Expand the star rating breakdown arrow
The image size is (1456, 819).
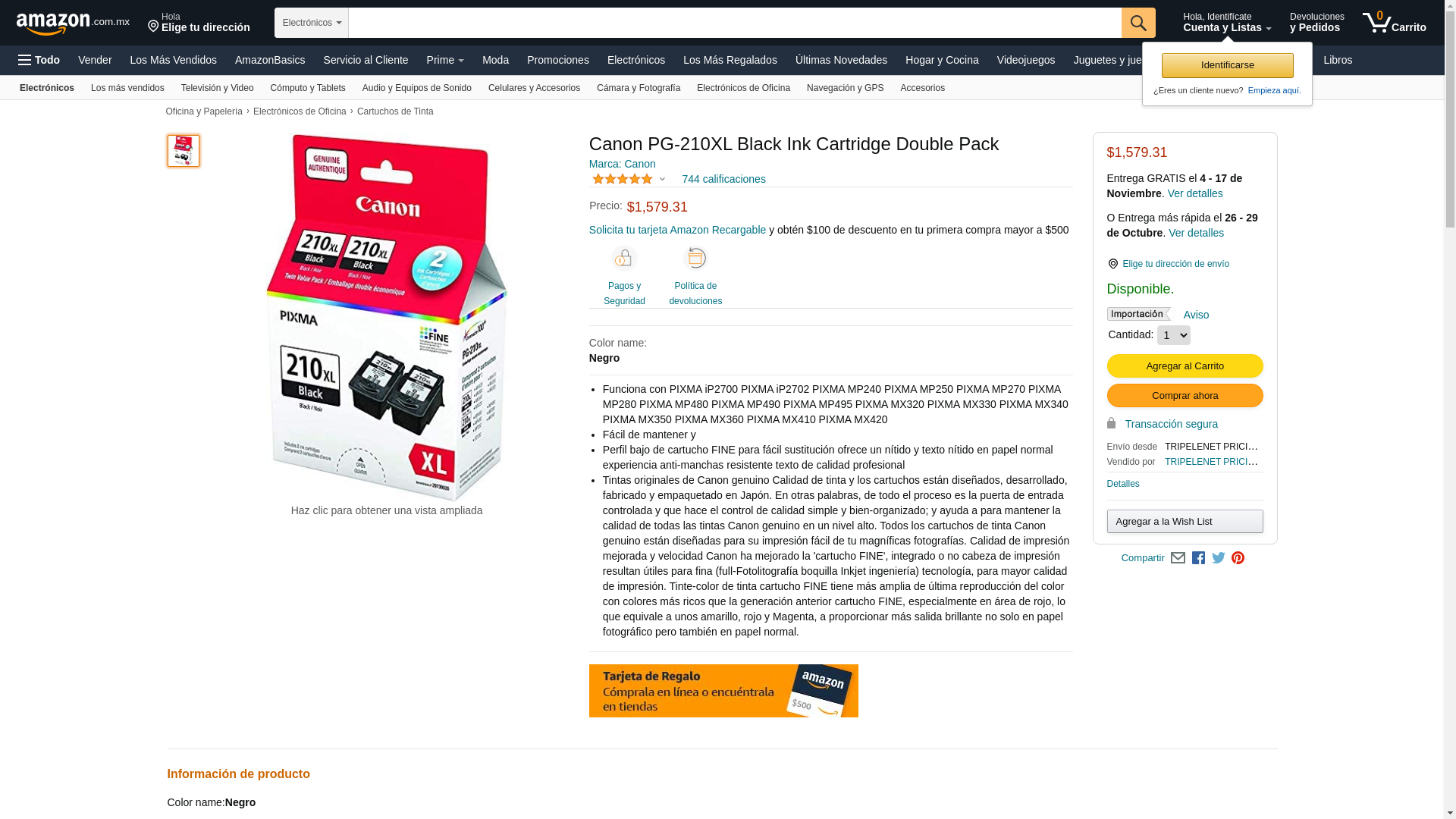point(662,180)
